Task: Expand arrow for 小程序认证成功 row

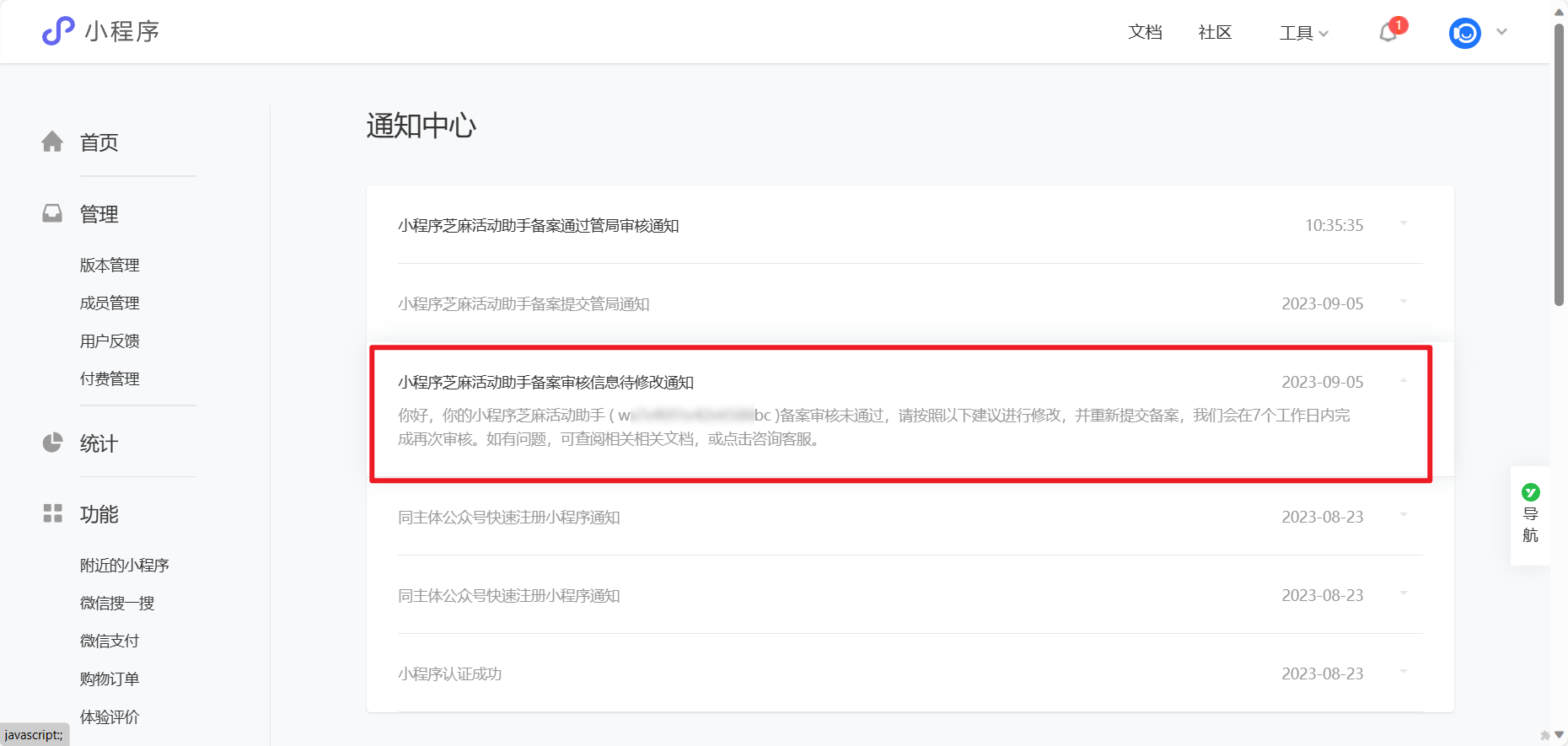Action: click(x=1404, y=672)
